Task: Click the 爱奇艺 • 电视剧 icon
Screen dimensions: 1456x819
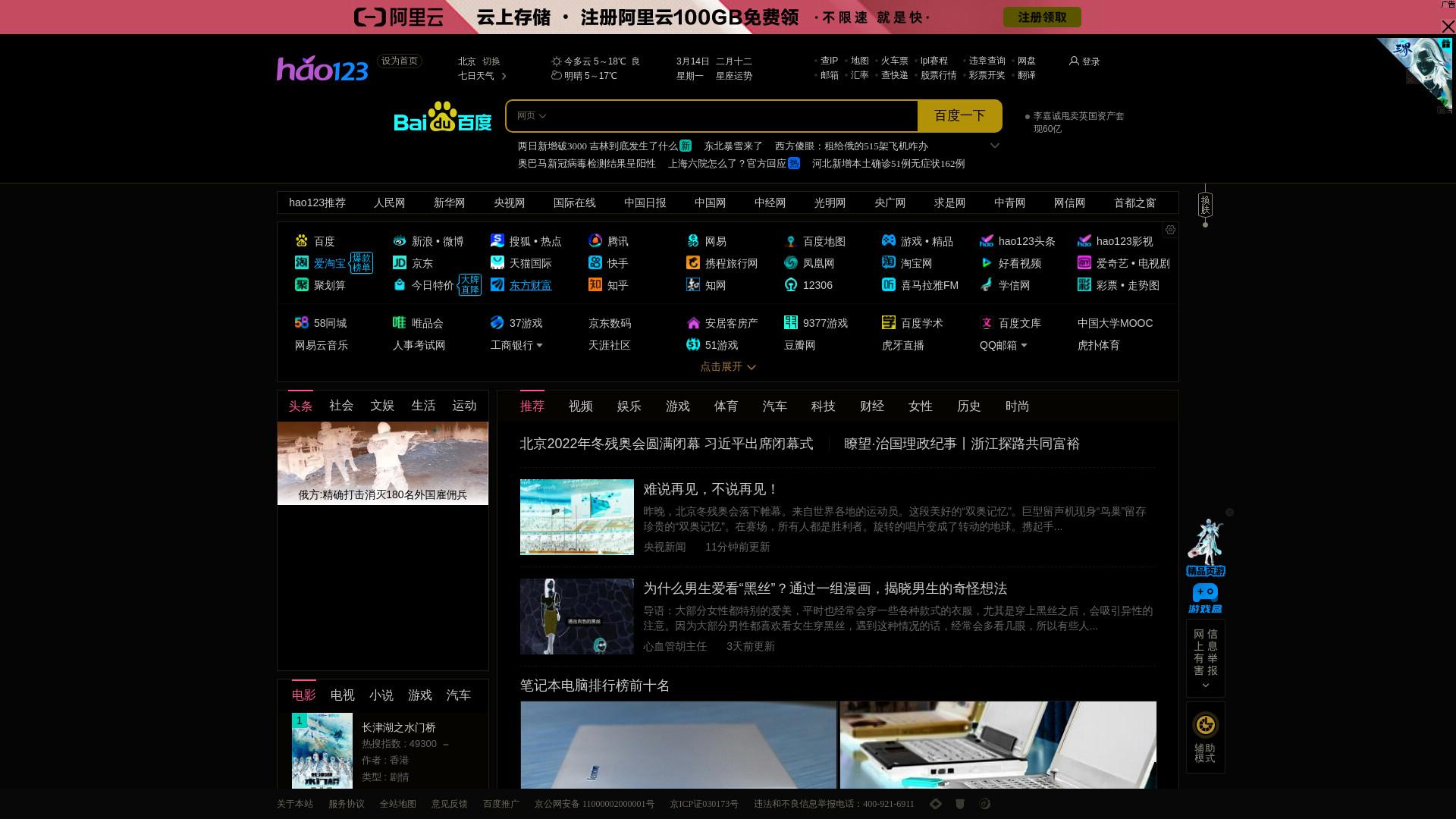Action: 1084,263
